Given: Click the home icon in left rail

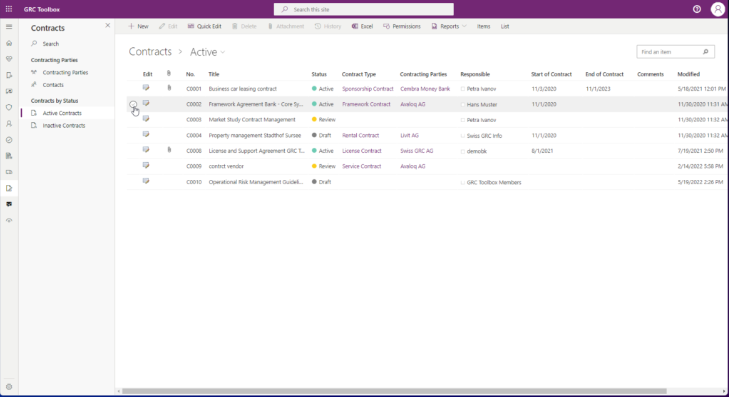Looking at the screenshot, I should [x=9, y=43].
